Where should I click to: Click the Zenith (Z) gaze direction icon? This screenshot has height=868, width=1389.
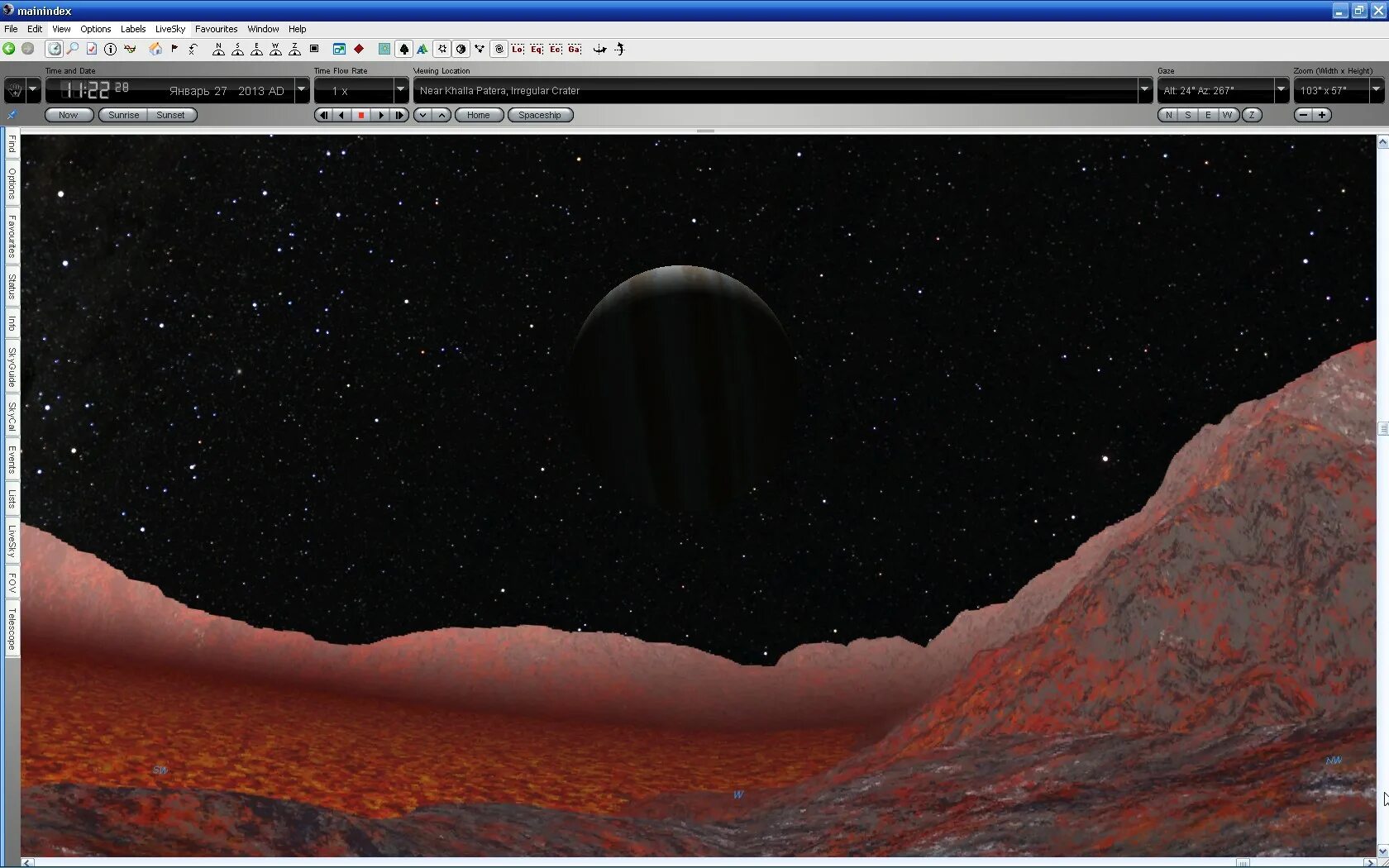[x=294, y=49]
